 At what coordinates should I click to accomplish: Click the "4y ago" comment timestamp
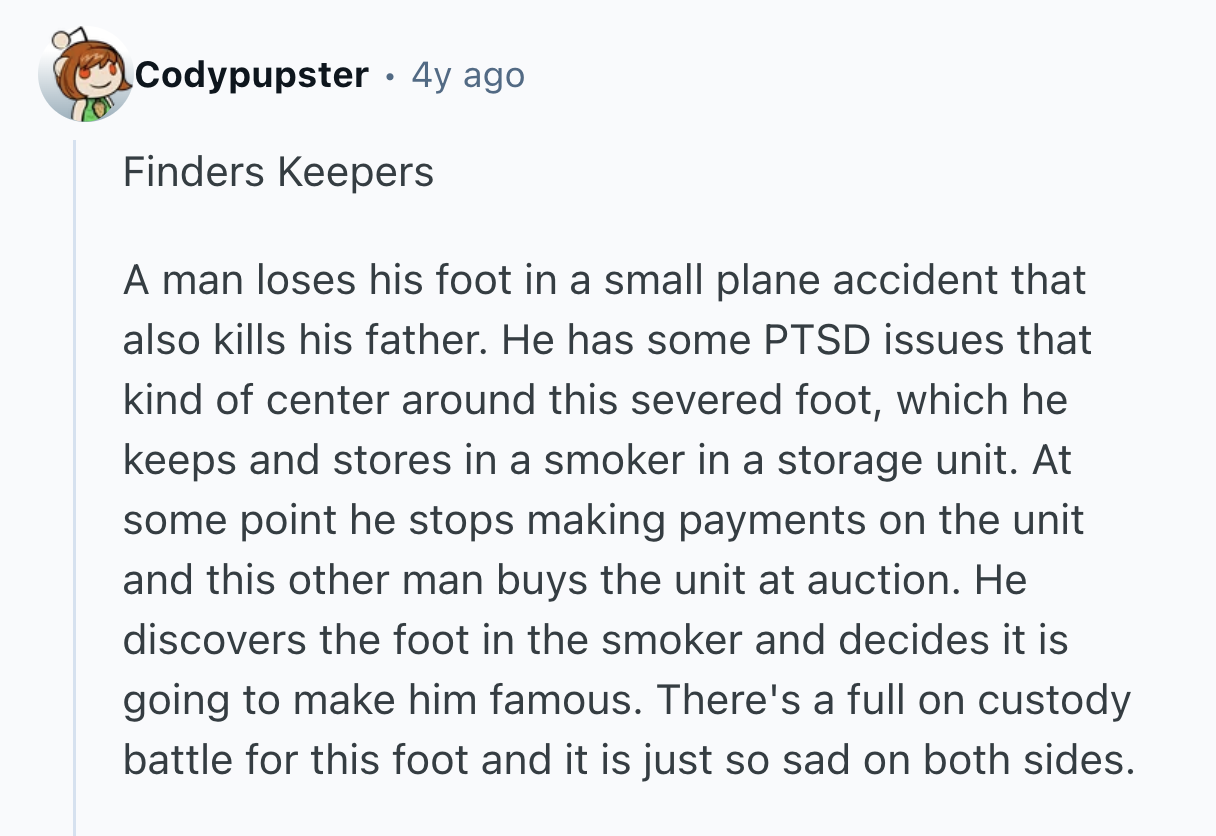[x=468, y=75]
